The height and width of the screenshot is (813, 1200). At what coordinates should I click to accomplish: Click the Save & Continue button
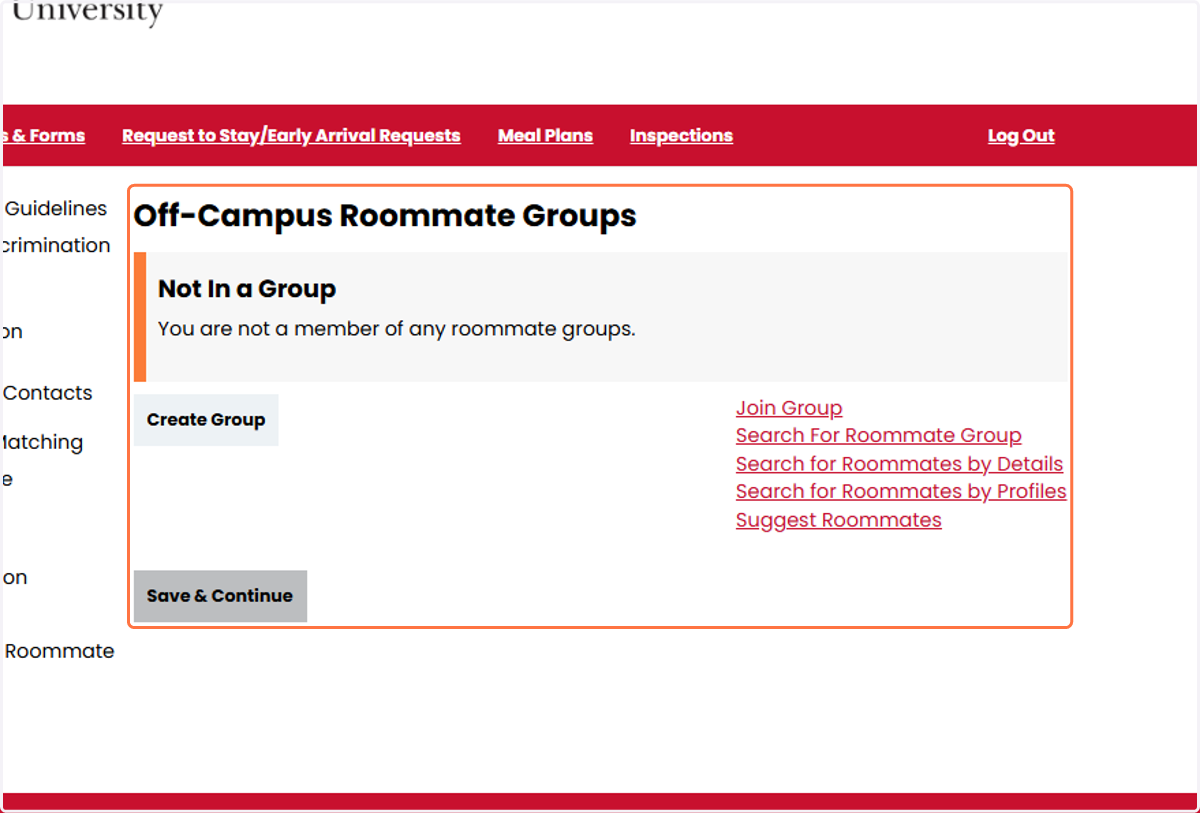pyautogui.click(x=220, y=596)
